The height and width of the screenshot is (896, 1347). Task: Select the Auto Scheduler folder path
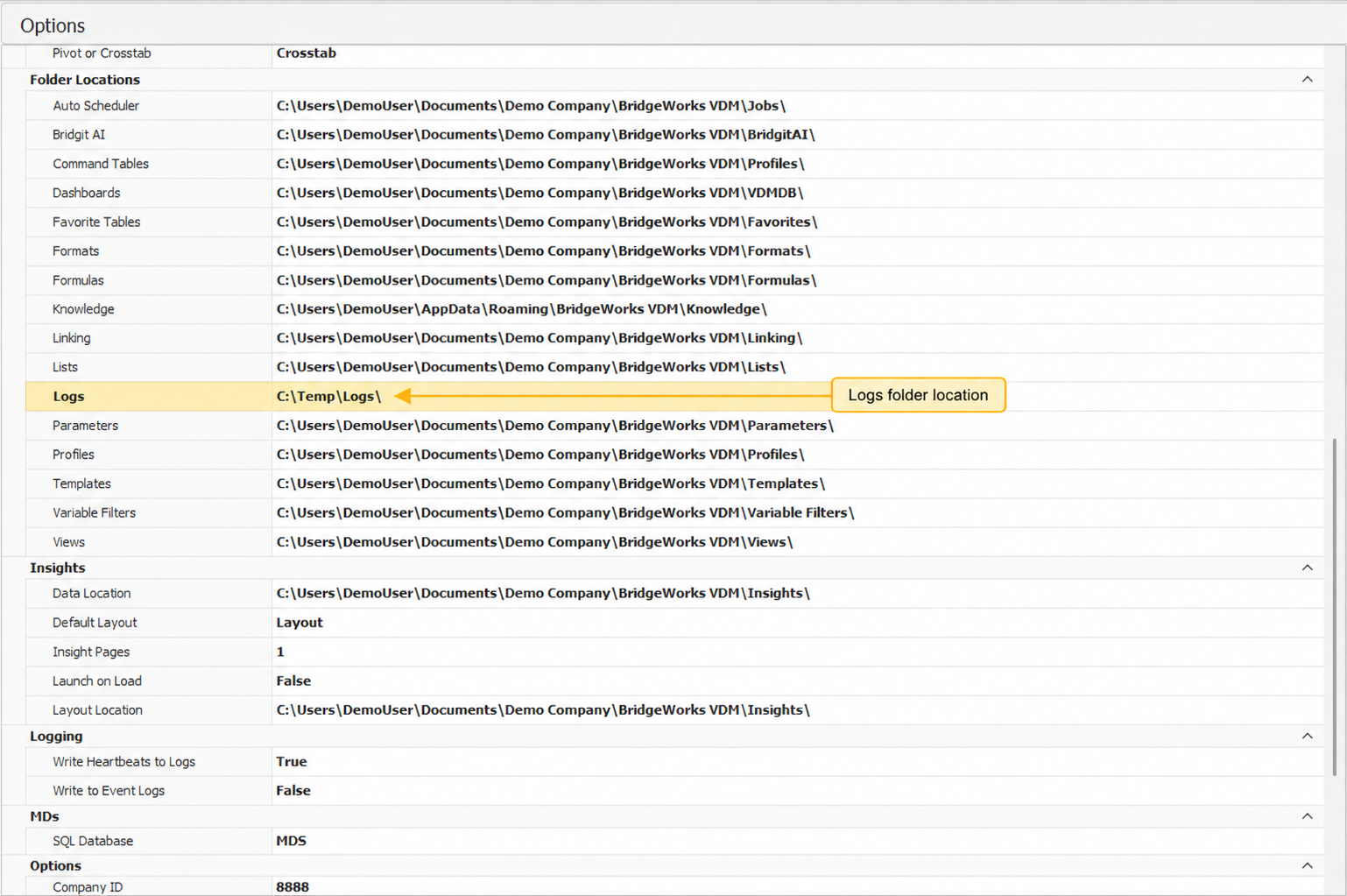531,106
